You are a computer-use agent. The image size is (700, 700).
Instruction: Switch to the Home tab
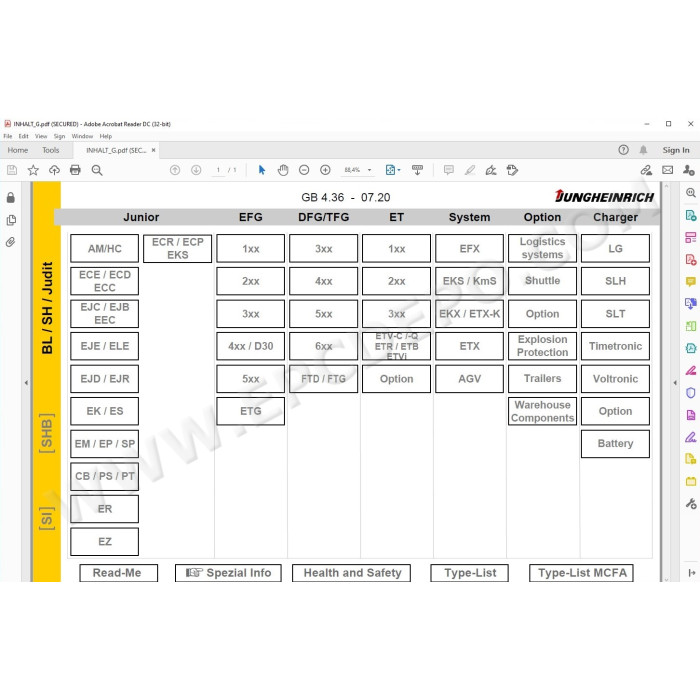(18, 150)
